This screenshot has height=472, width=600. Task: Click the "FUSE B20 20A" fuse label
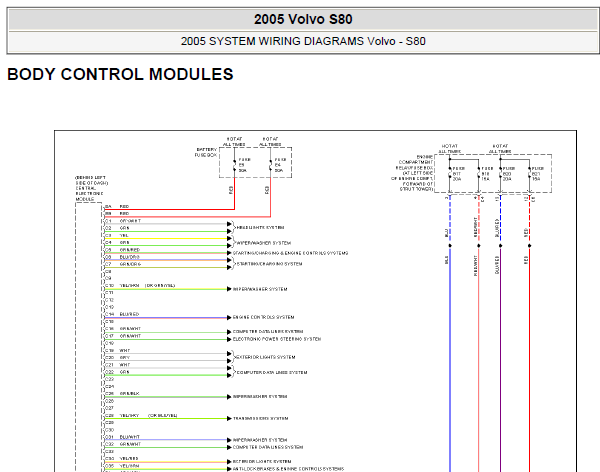click(x=509, y=173)
